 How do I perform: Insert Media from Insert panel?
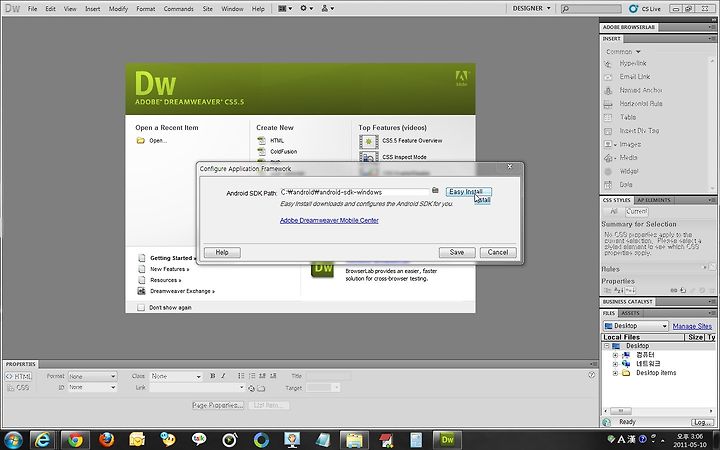point(628,158)
